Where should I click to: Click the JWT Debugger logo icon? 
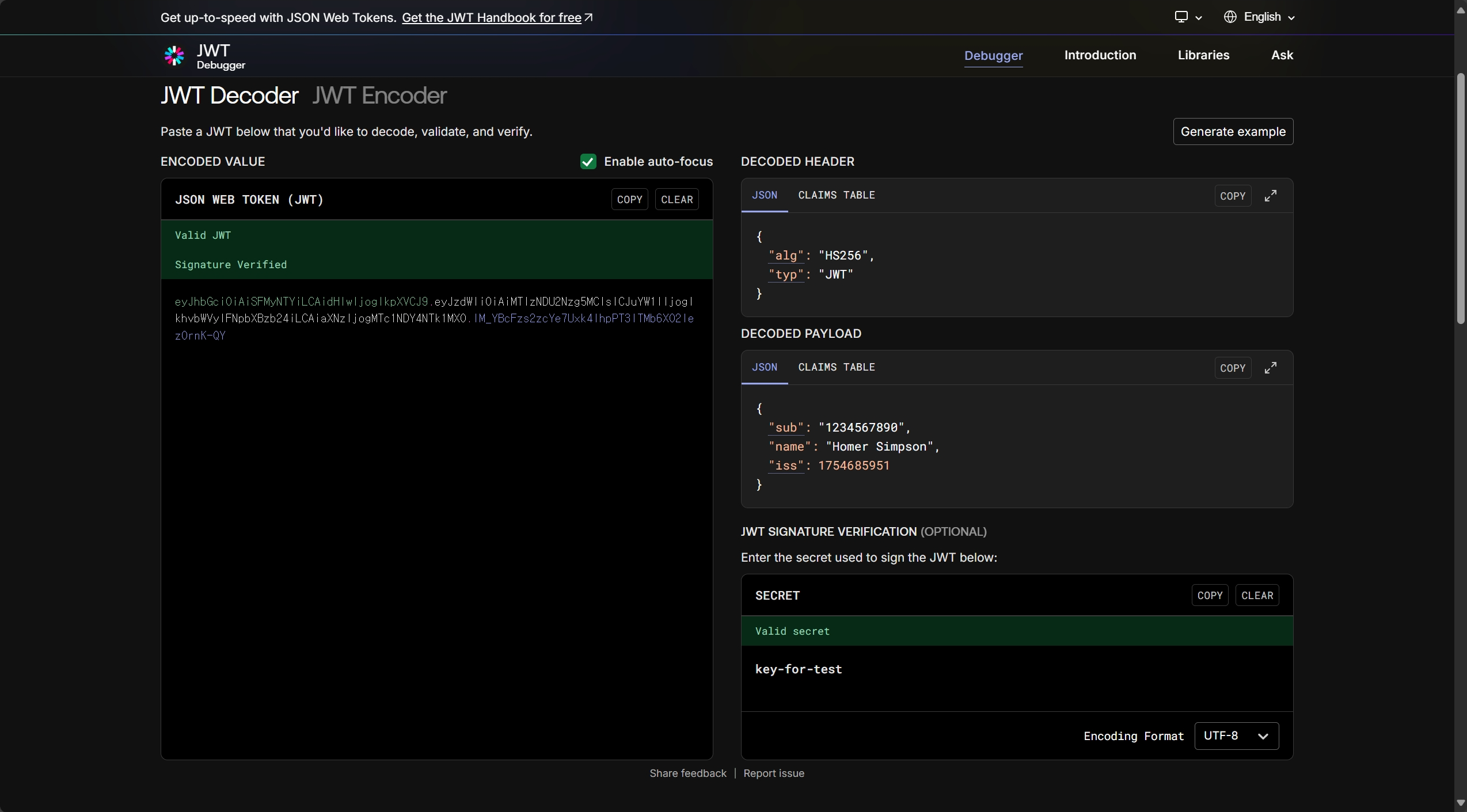(x=174, y=56)
